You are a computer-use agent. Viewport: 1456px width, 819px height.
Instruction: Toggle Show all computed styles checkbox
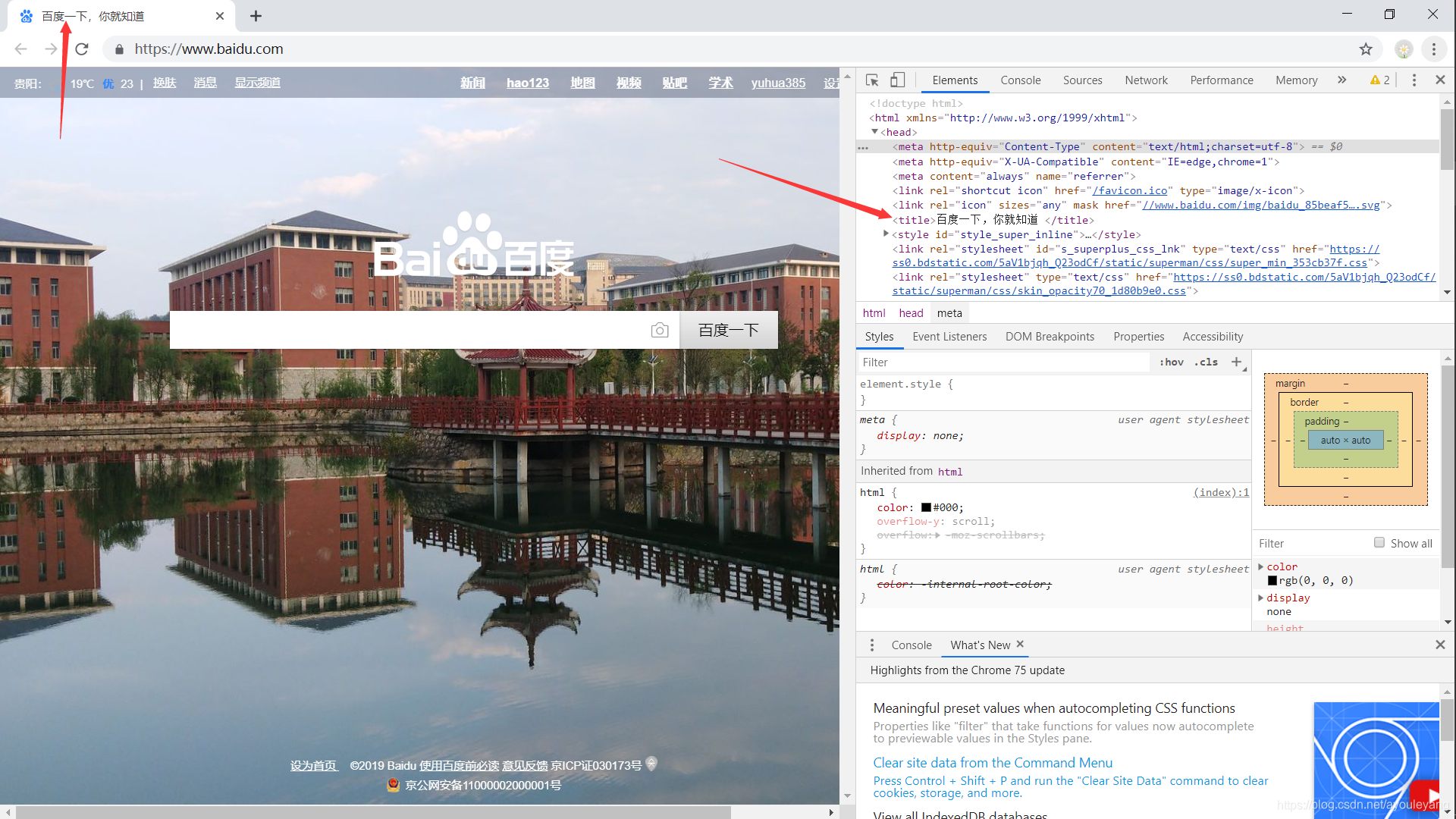(x=1380, y=542)
